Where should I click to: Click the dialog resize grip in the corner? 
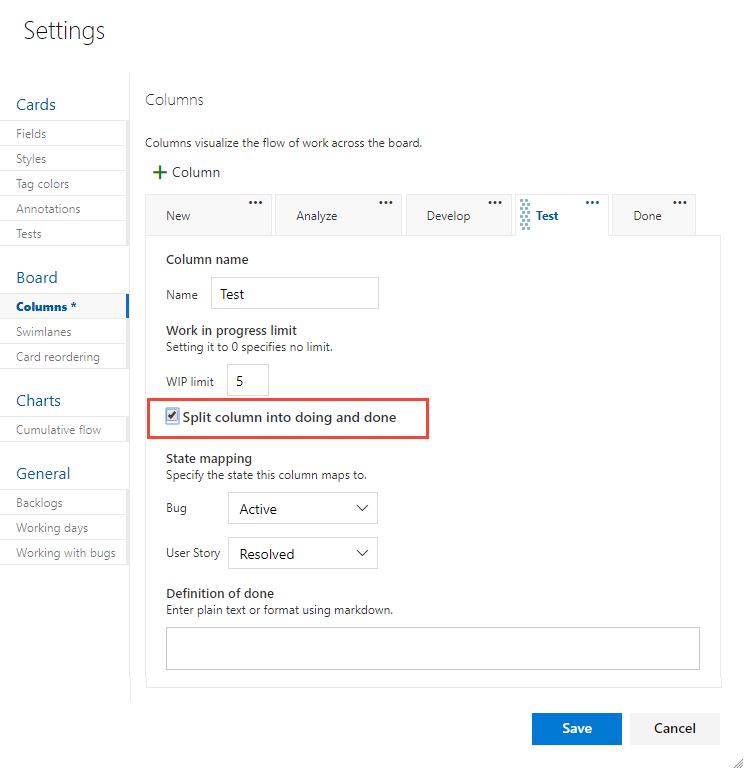(x=738, y=763)
